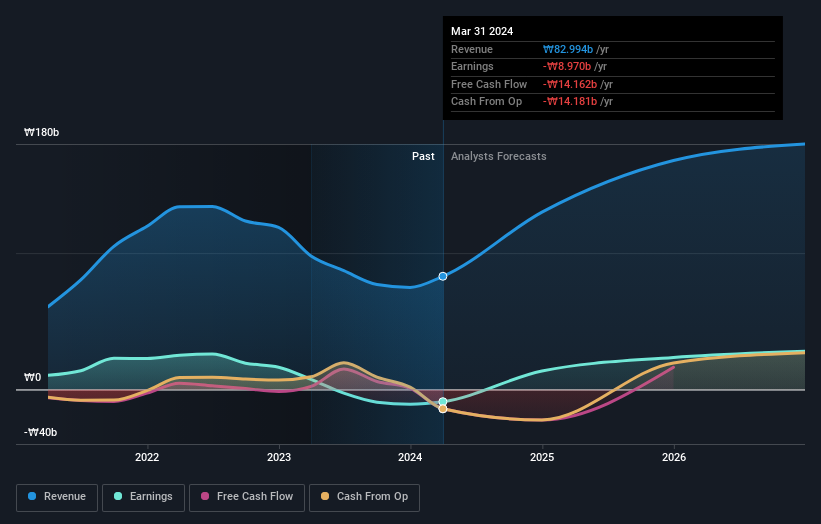Click the ₩0 y-axis label
This screenshot has height=524, width=821.
coord(32,377)
